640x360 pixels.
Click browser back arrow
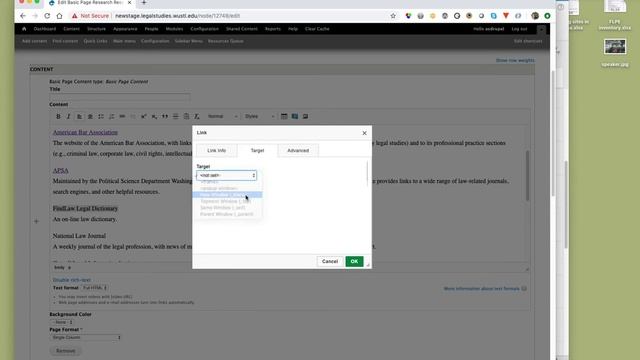23,16
